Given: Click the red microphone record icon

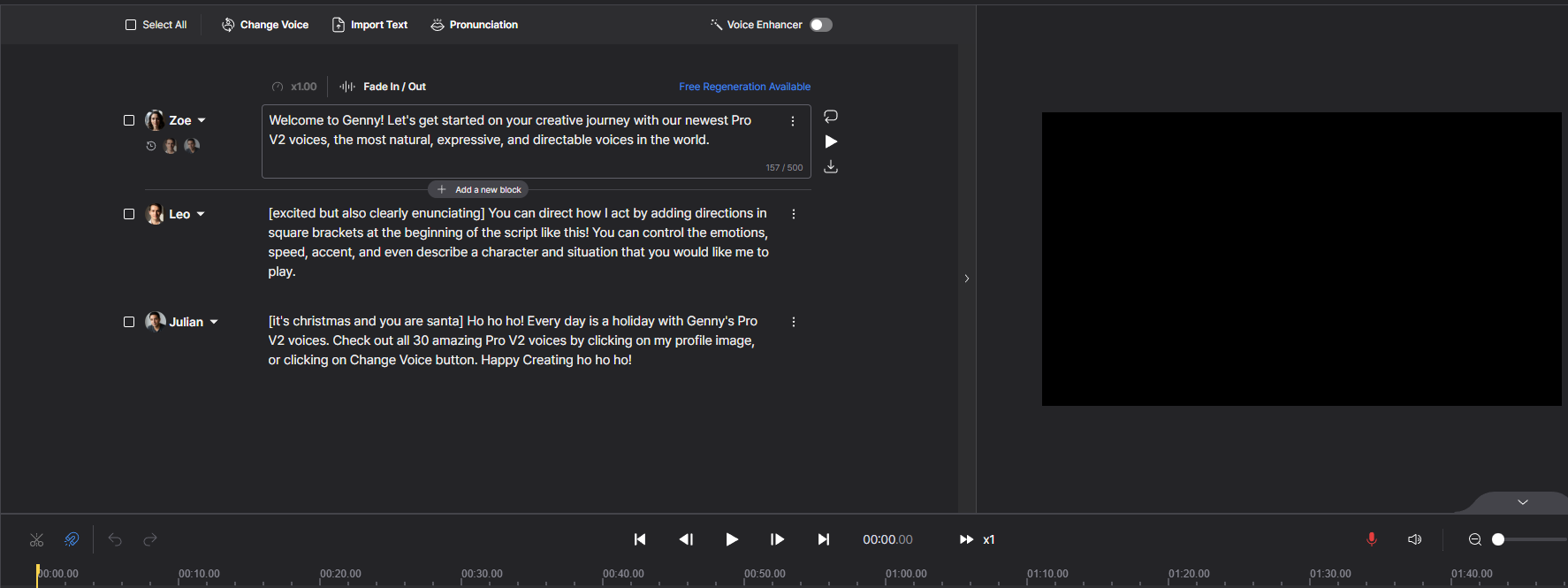Looking at the screenshot, I should point(1371,539).
